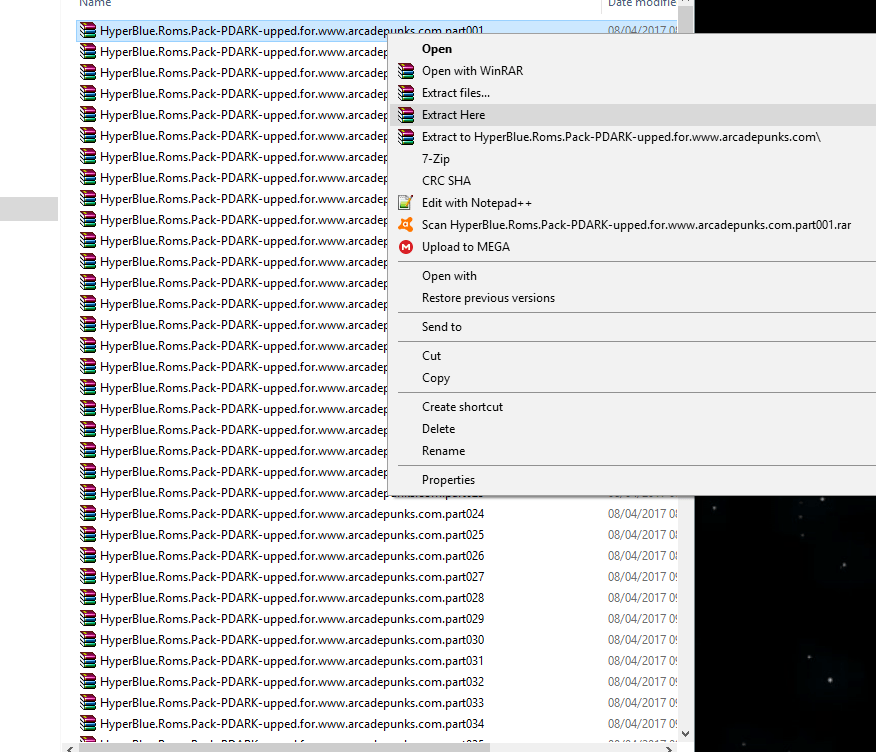Screen dimensions: 876x752
Task: Click the RAR archive icon for part031
Action: tap(88, 660)
